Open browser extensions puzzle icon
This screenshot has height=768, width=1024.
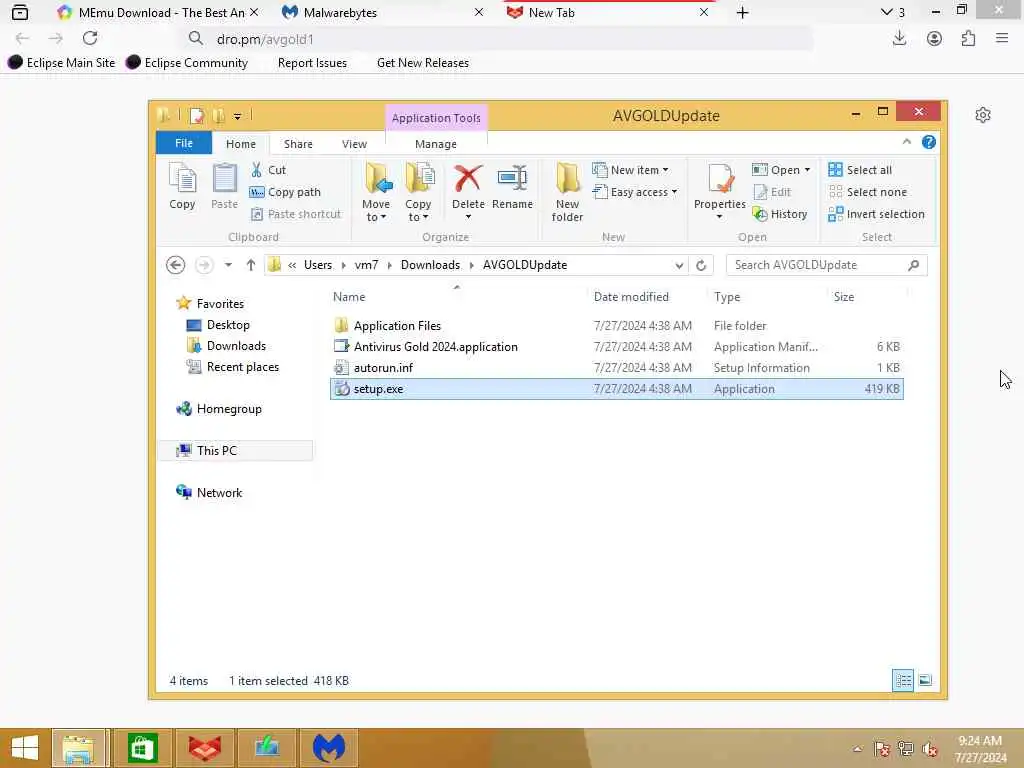968,39
